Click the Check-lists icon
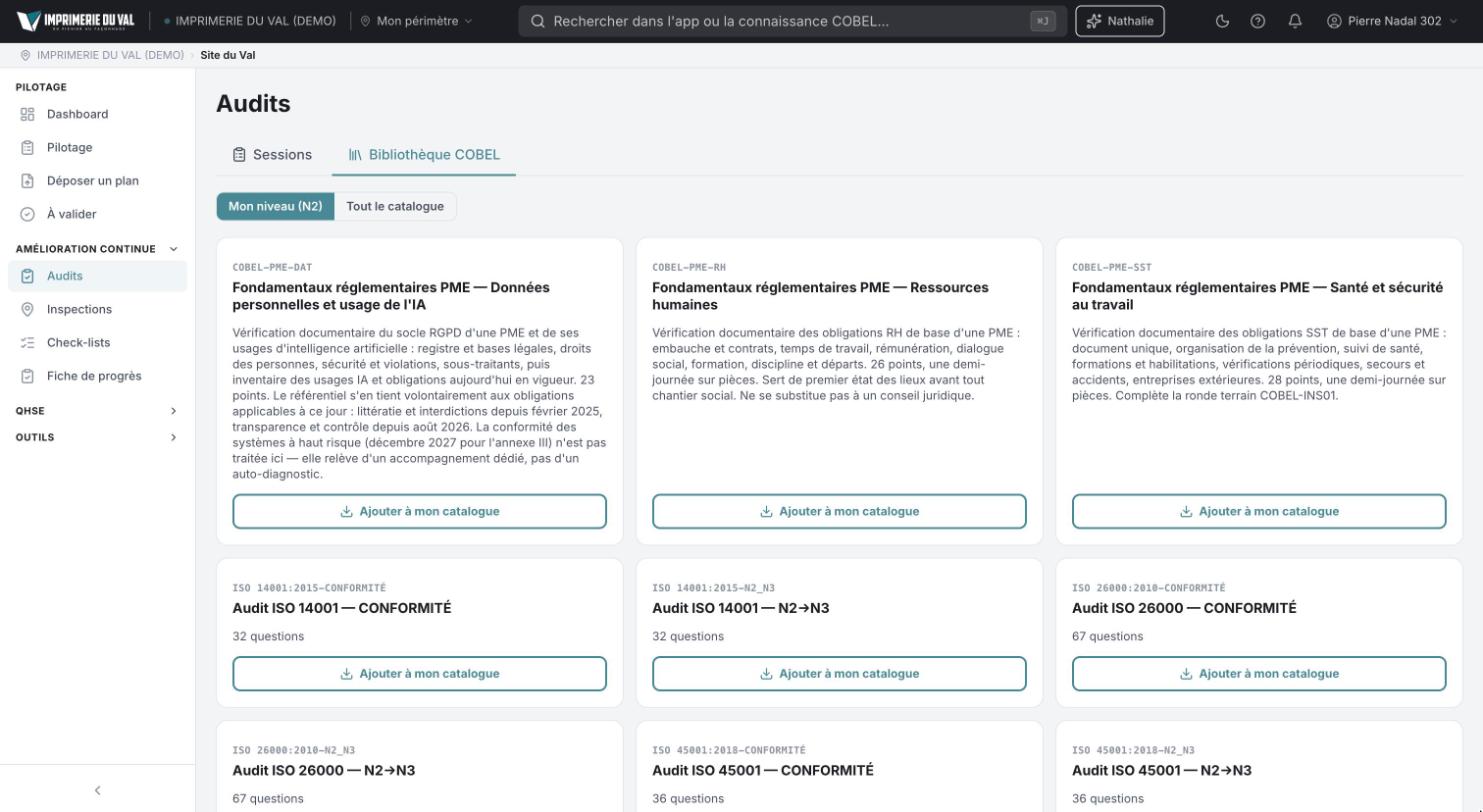This screenshot has height=812, width=1483. [x=28, y=342]
